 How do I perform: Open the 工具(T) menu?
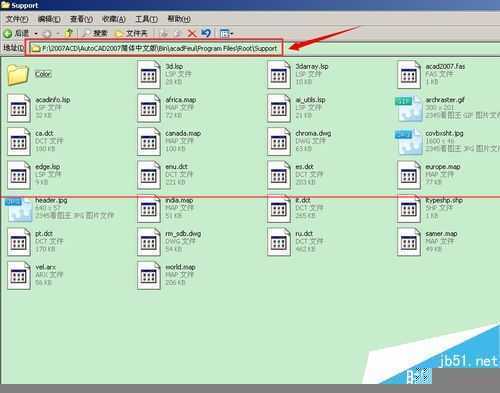(x=146, y=19)
